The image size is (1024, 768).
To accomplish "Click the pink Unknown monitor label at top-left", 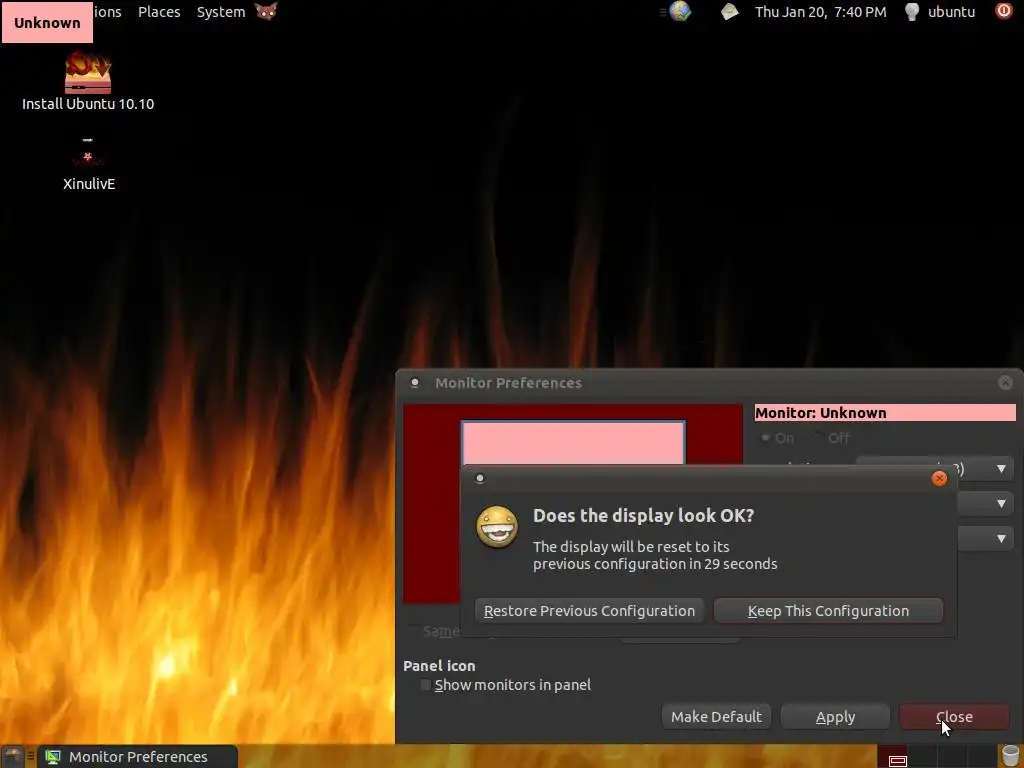I will click(x=47, y=22).
